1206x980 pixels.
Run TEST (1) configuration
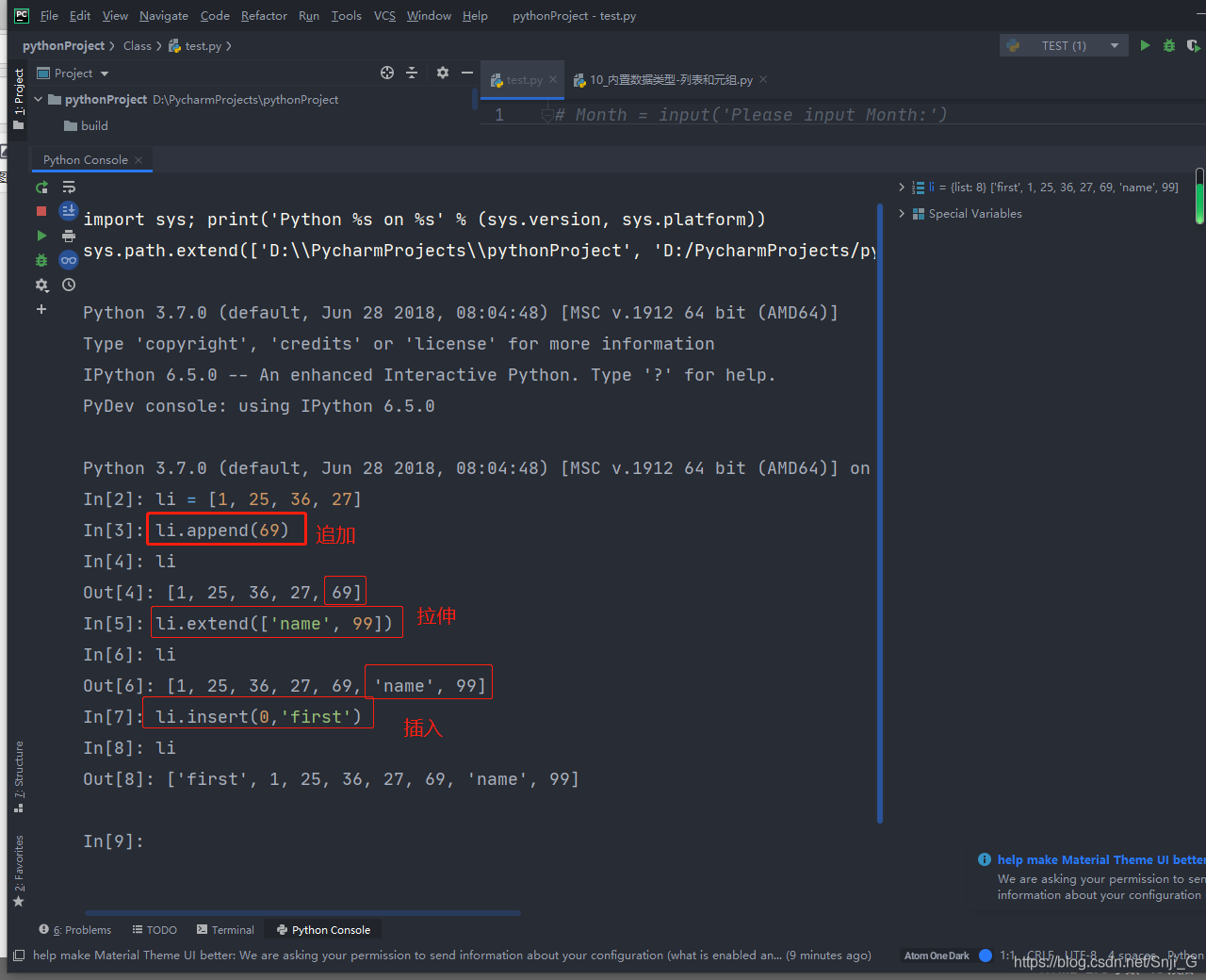pos(1145,45)
